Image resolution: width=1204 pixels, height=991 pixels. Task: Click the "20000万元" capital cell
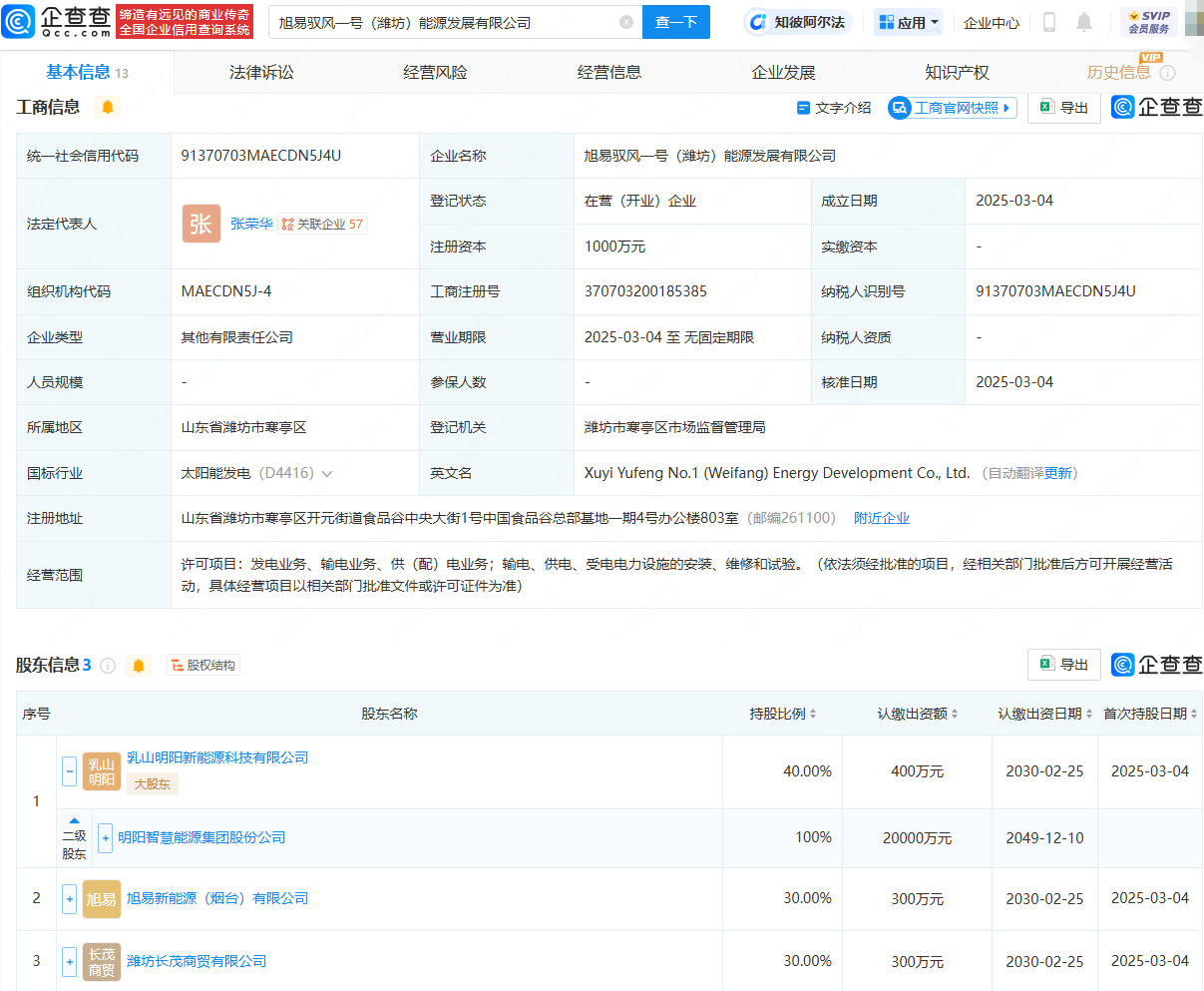pos(918,838)
